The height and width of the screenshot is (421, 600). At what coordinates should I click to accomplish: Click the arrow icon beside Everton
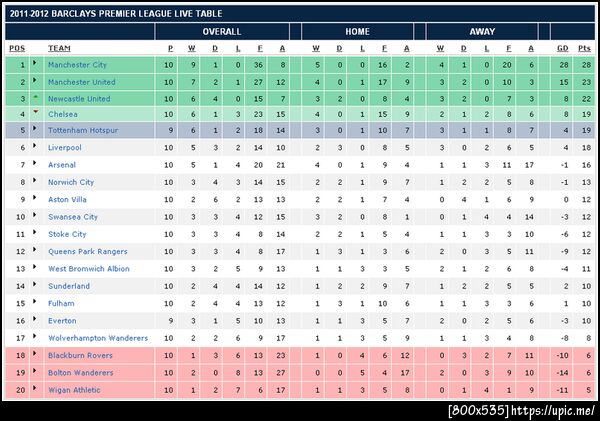[x=37, y=321]
